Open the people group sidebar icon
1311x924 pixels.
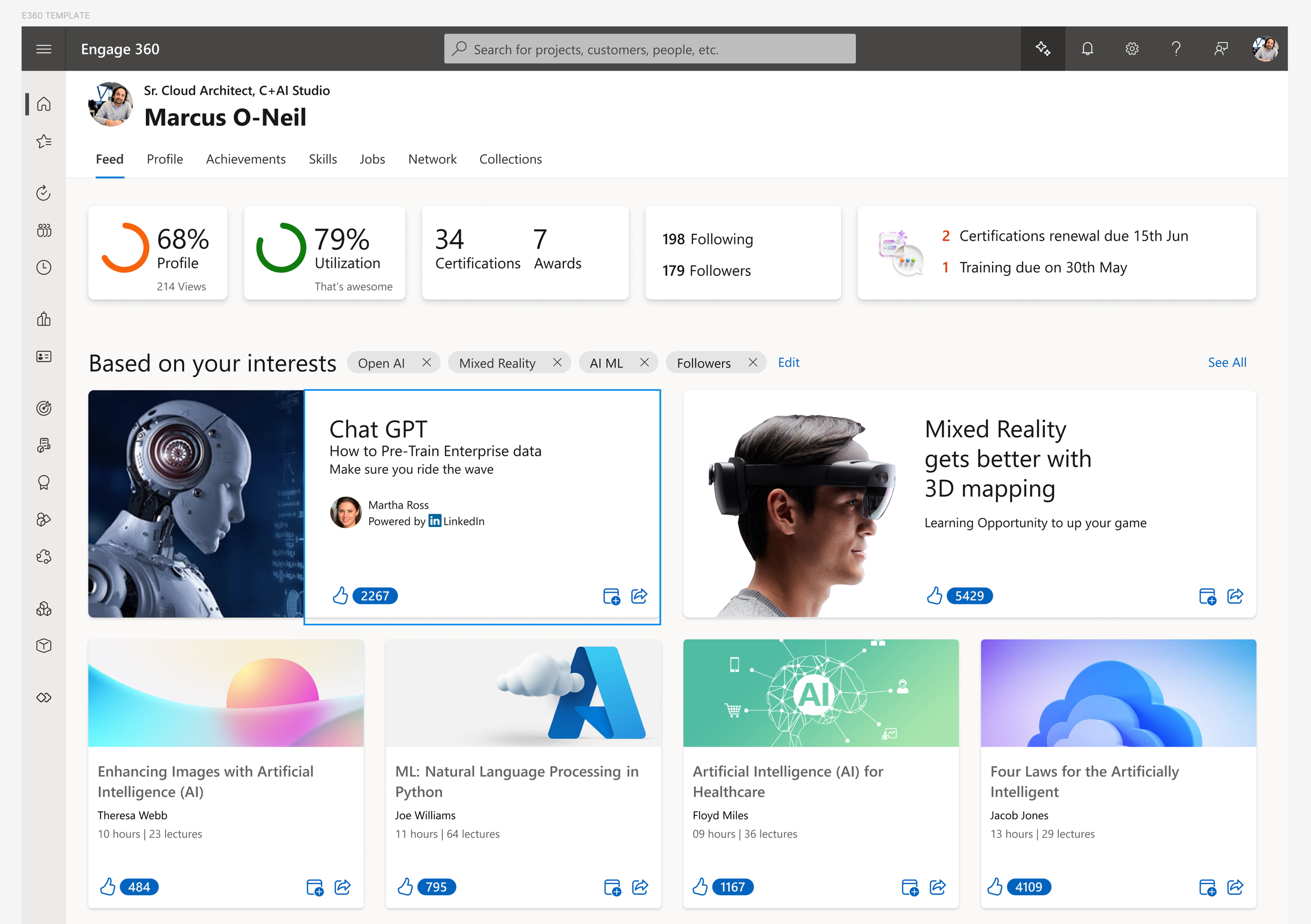[x=44, y=230]
